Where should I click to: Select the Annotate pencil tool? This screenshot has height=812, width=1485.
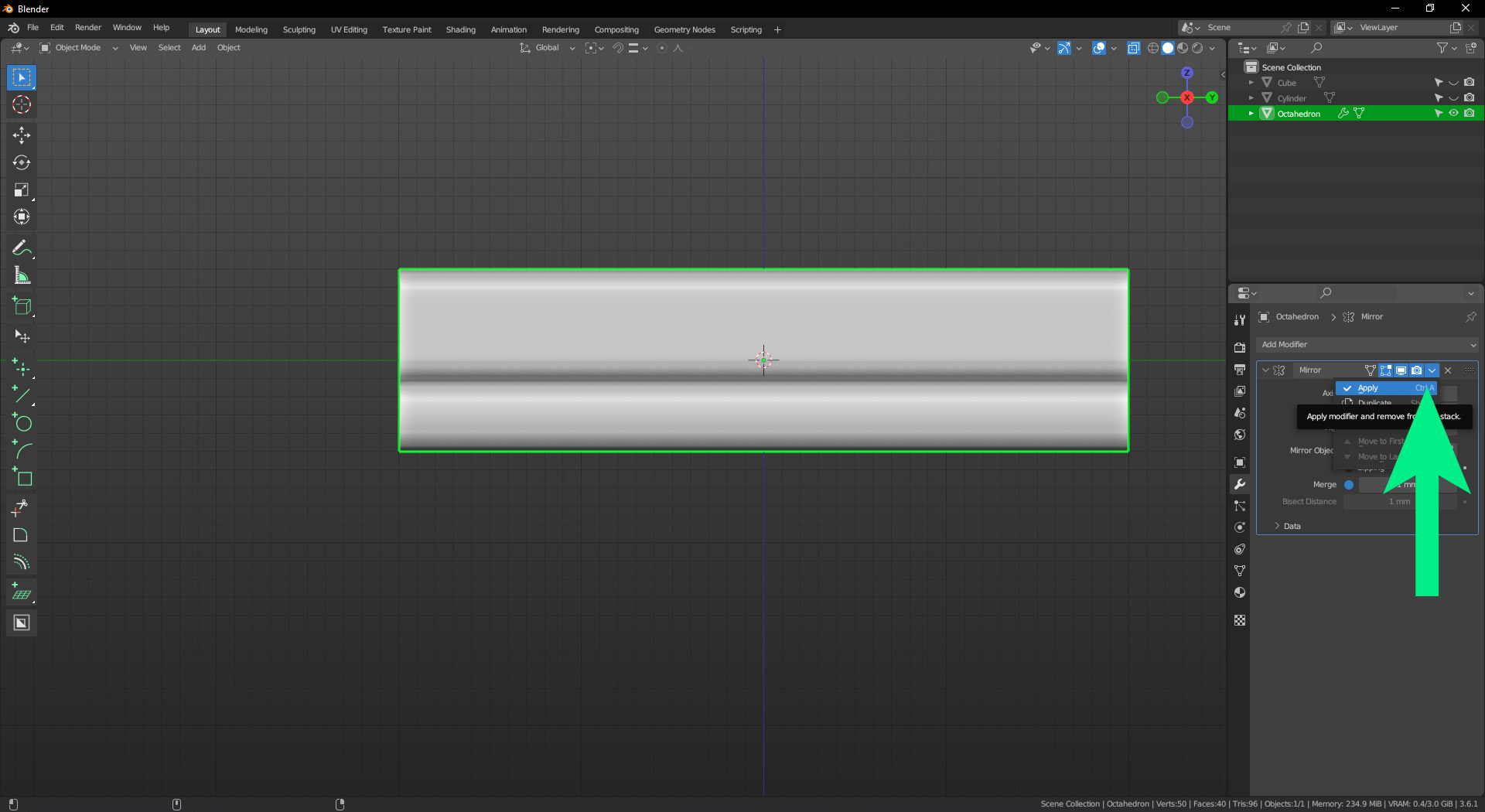[22, 248]
